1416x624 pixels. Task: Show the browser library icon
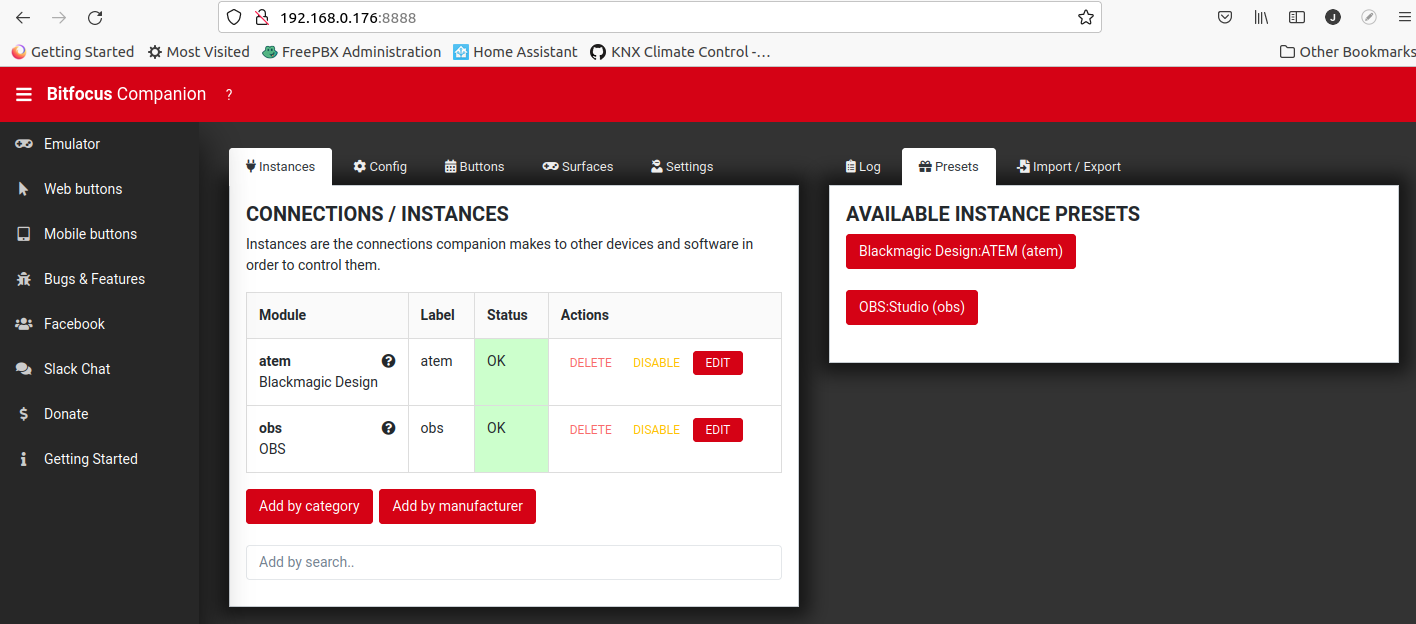click(1261, 17)
